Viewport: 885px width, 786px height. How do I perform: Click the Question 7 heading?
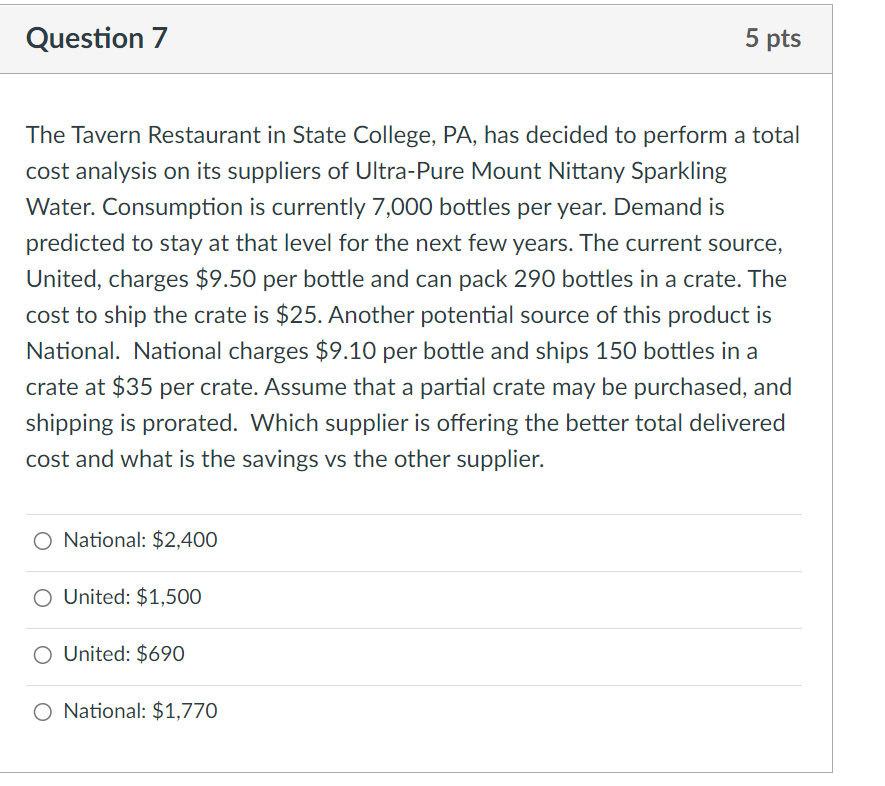[x=96, y=38]
